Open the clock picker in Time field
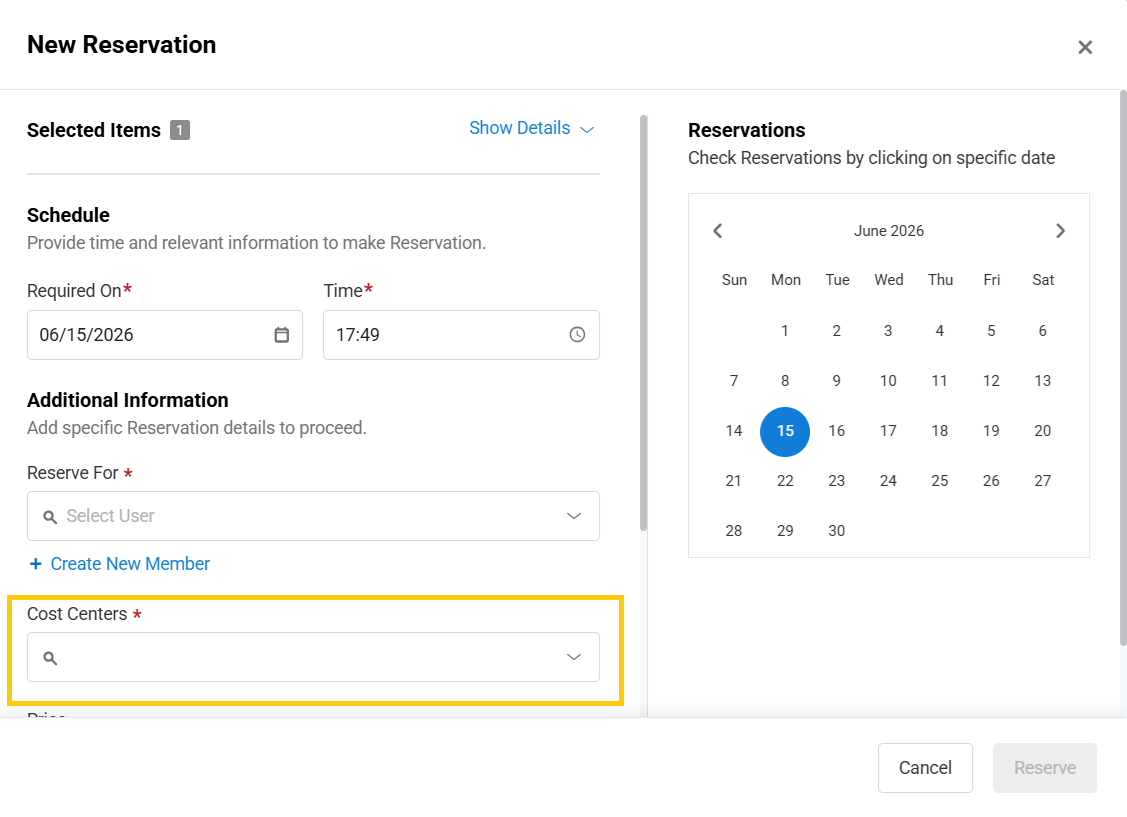The width and height of the screenshot is (1127, 817). point(577,335)
